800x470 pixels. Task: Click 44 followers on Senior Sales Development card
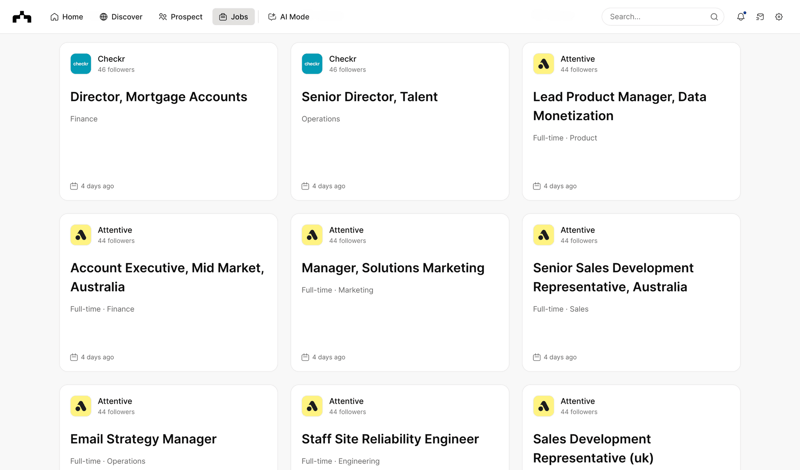click(579, 241)
